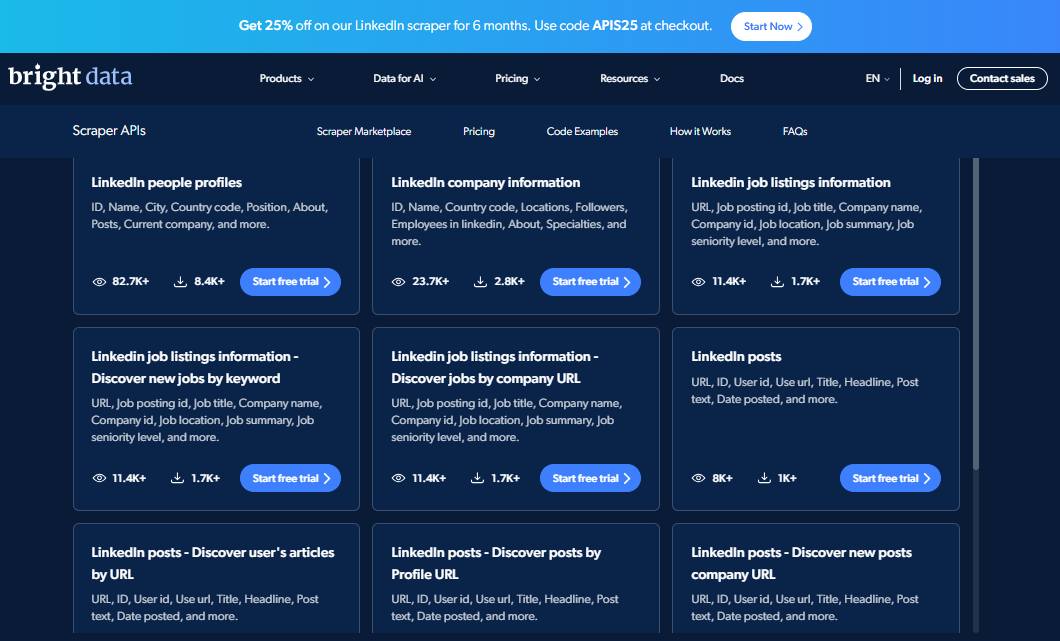This screenshot has width=1060, height=641.
Task: Click Contact sales
Action: 1002,78
